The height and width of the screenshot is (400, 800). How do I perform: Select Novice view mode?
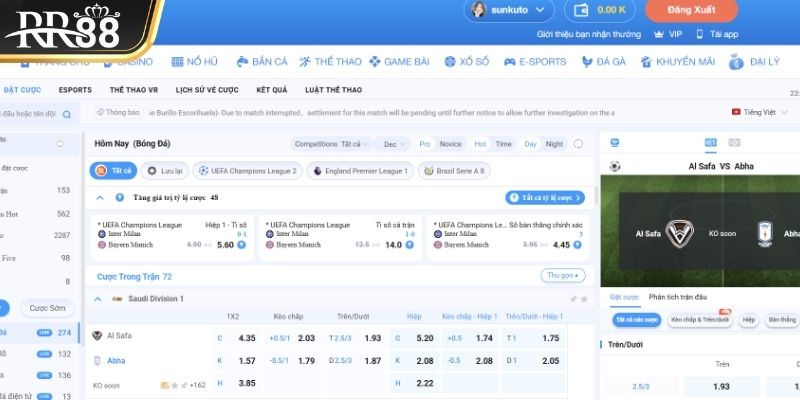coord(451,144)
